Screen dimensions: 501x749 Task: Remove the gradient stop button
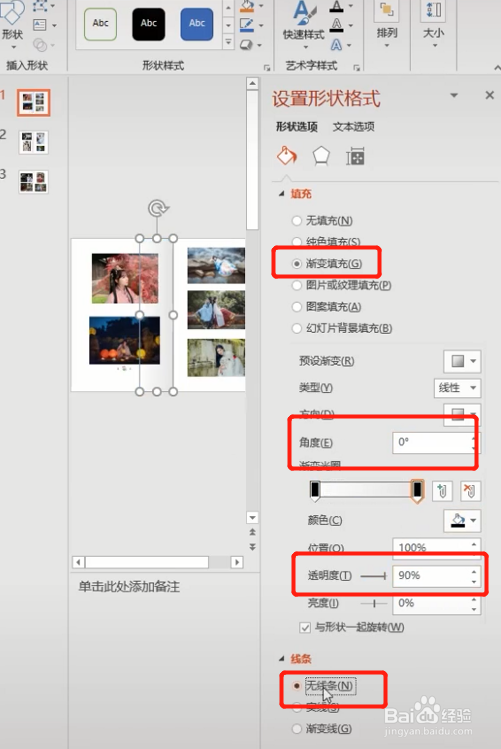pyautogui.click(x=470, y=491)
